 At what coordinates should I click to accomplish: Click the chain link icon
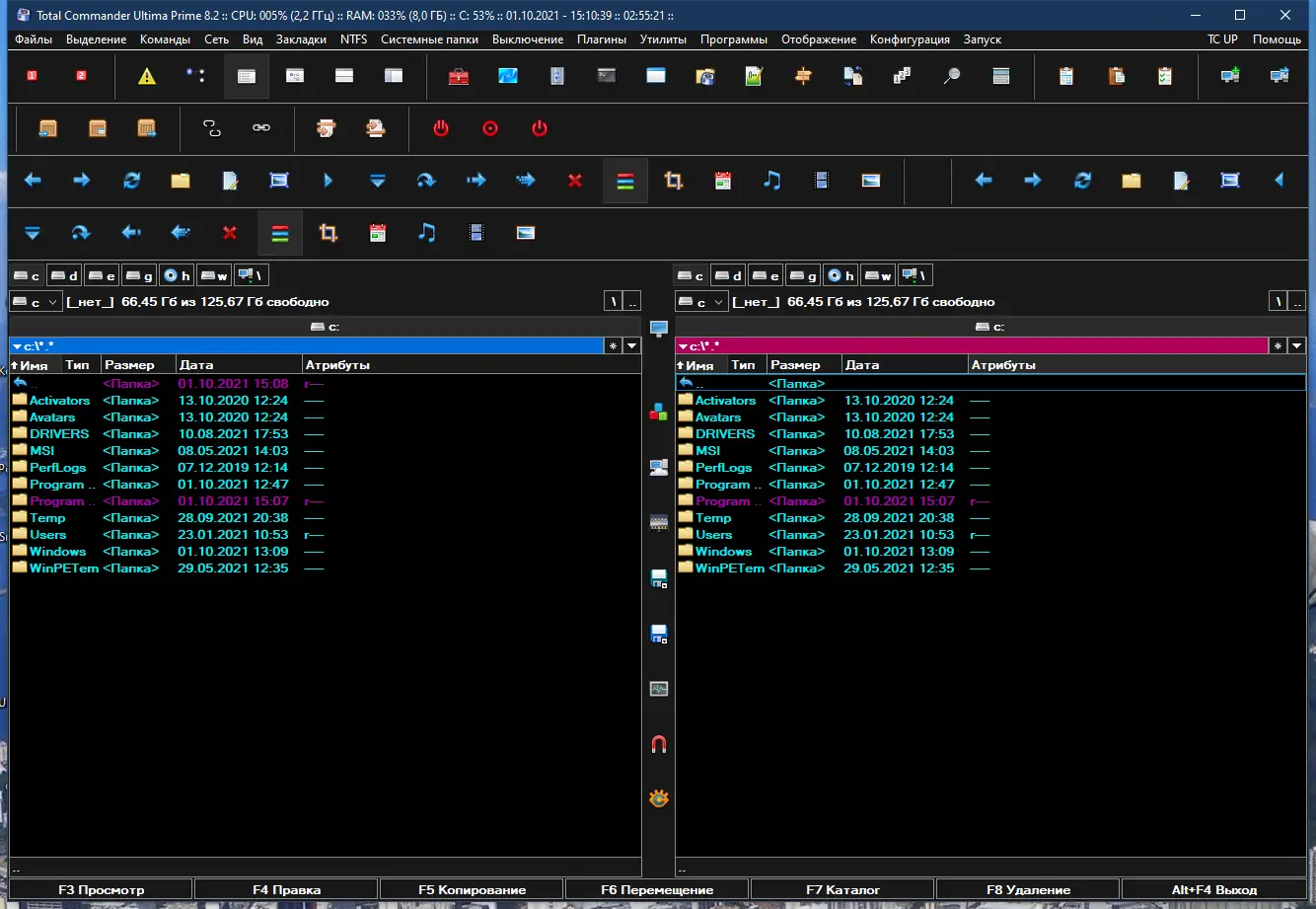261,128
